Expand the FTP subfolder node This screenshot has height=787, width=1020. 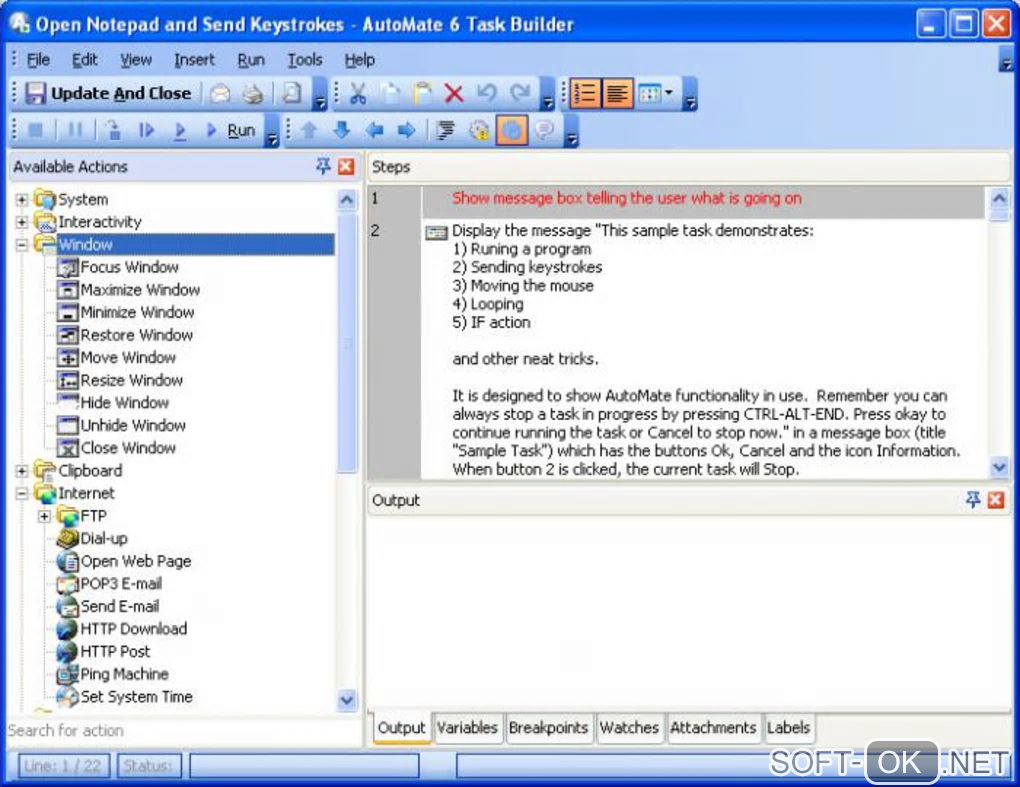(44, 516)
